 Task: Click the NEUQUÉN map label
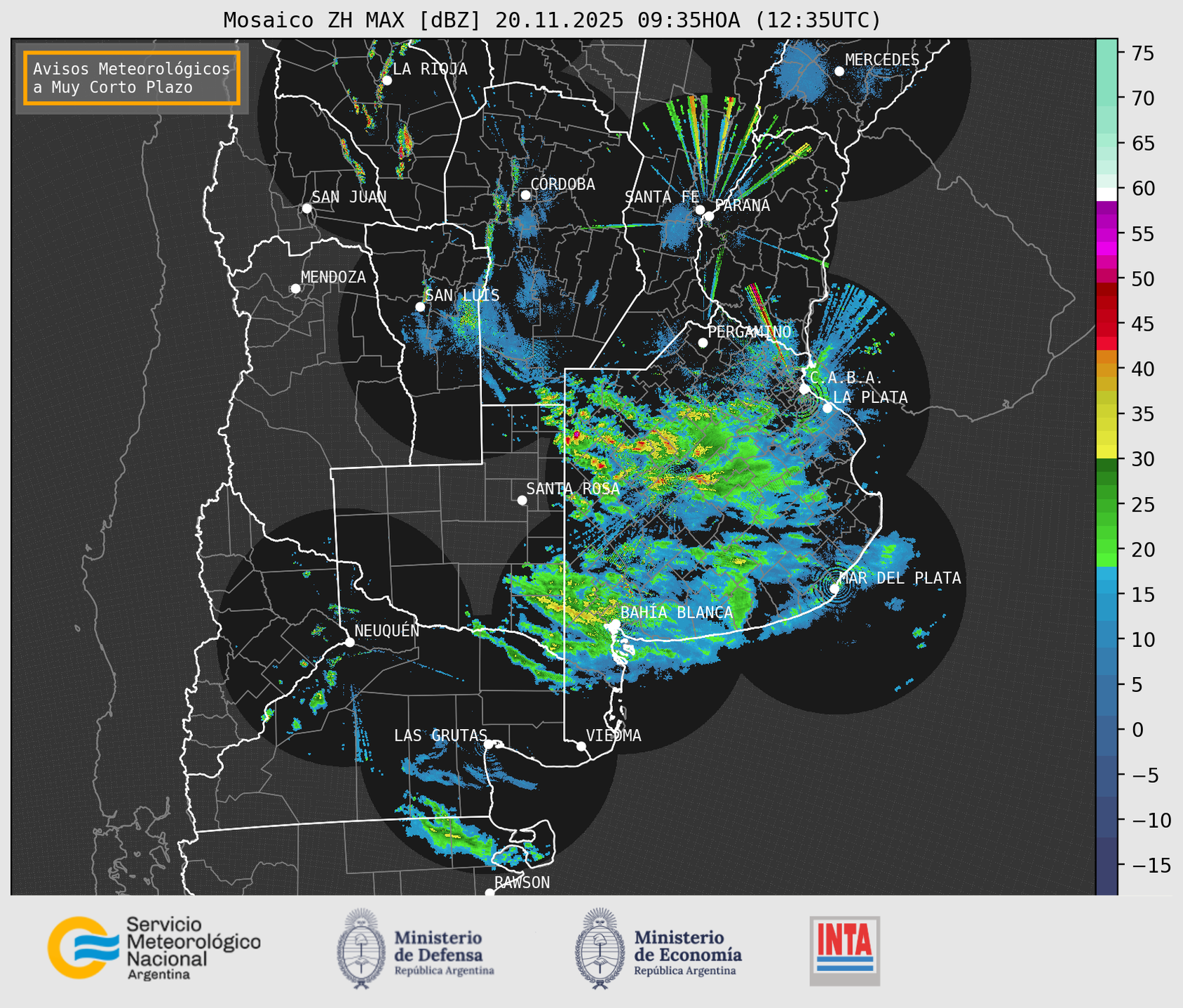(387, 630)
